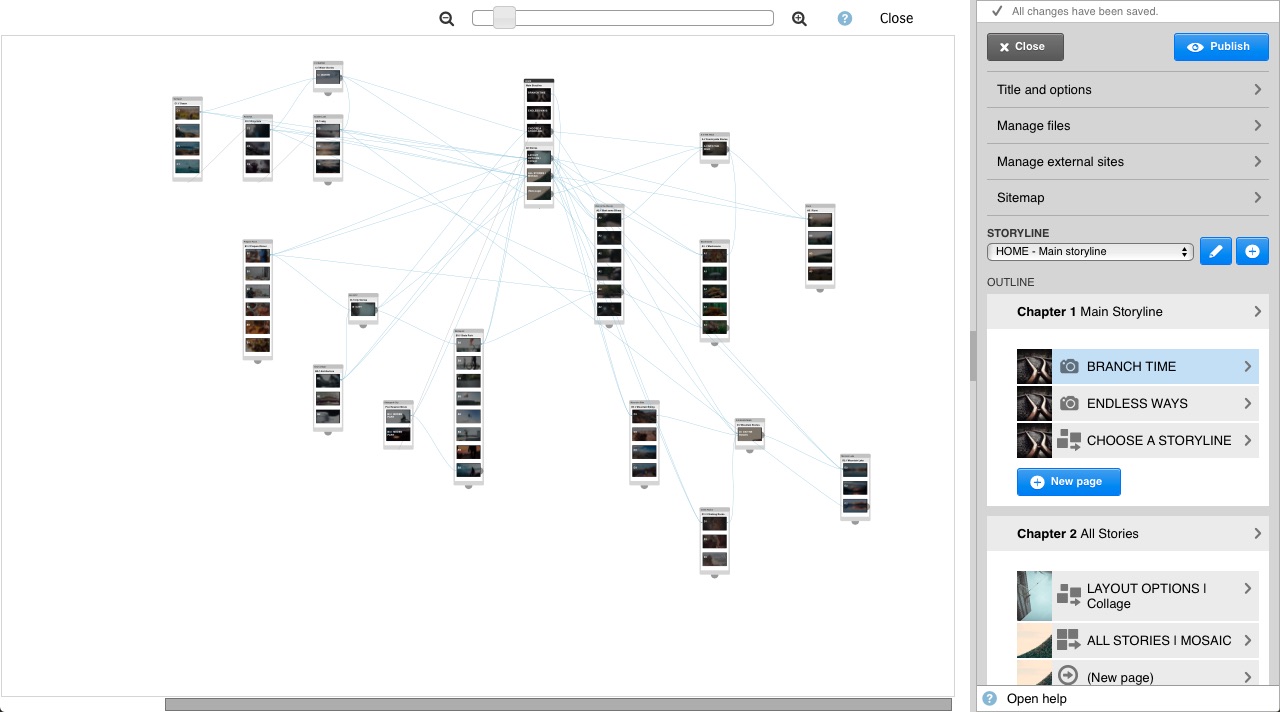The width and height of the screenshot is (1280, 712).
Task: Click the zoom in magnifier icon
Action: click(799, 18)
